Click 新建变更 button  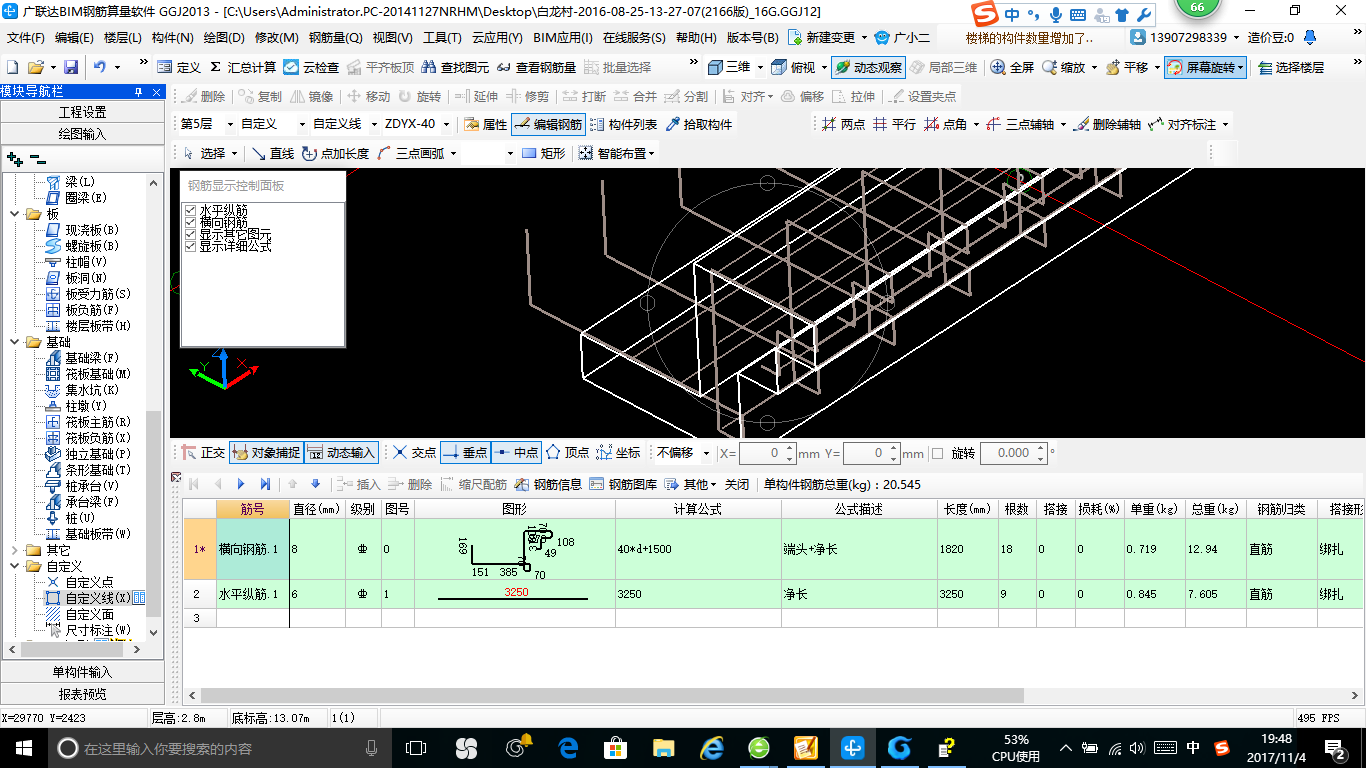[x=823, y=38]
